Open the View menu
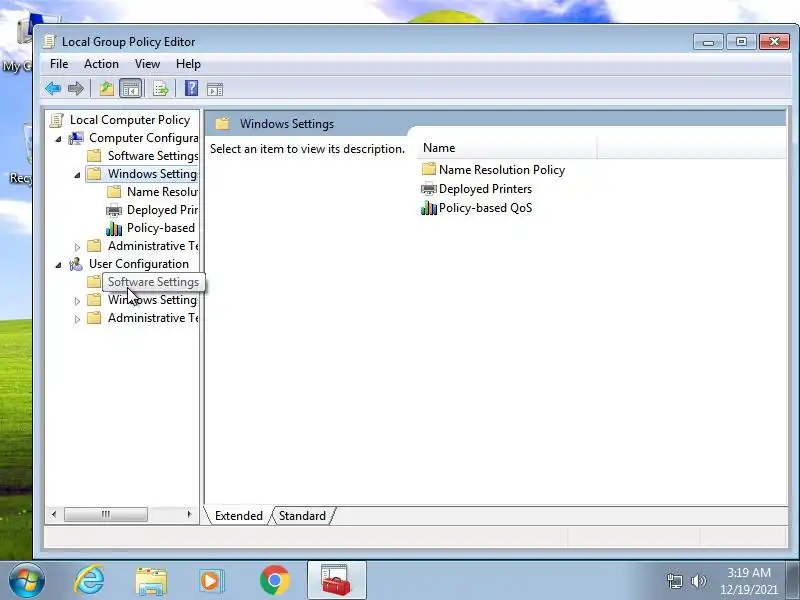800x600 pixels. pos(147,64)
